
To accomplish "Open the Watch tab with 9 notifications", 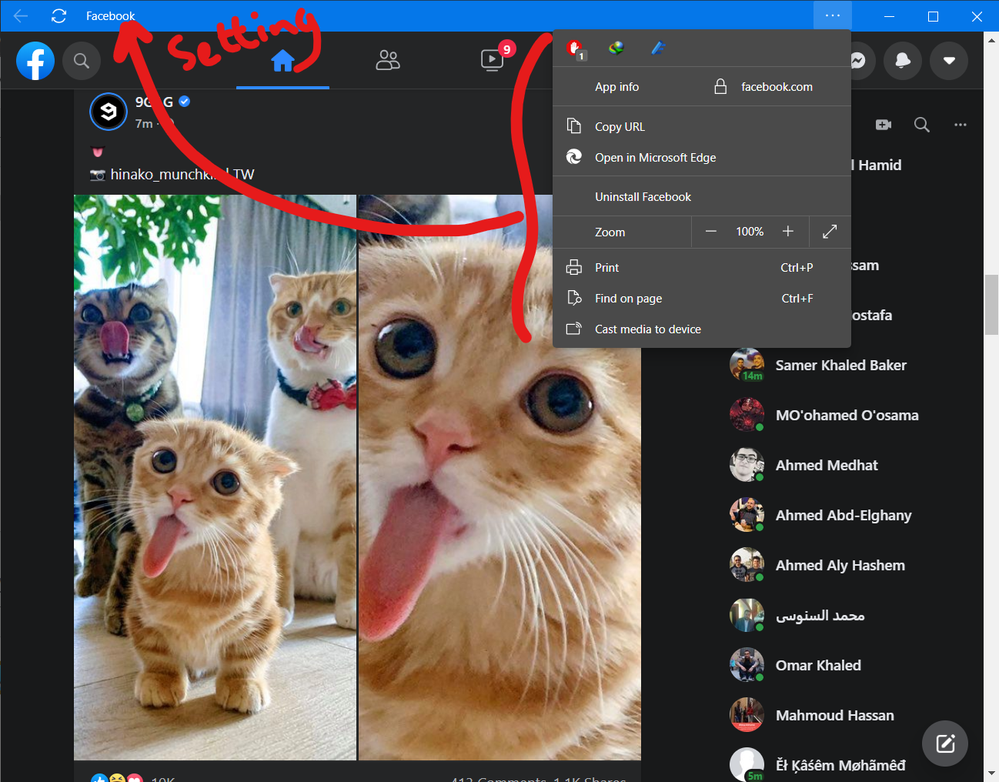I will tap(491, 61).
